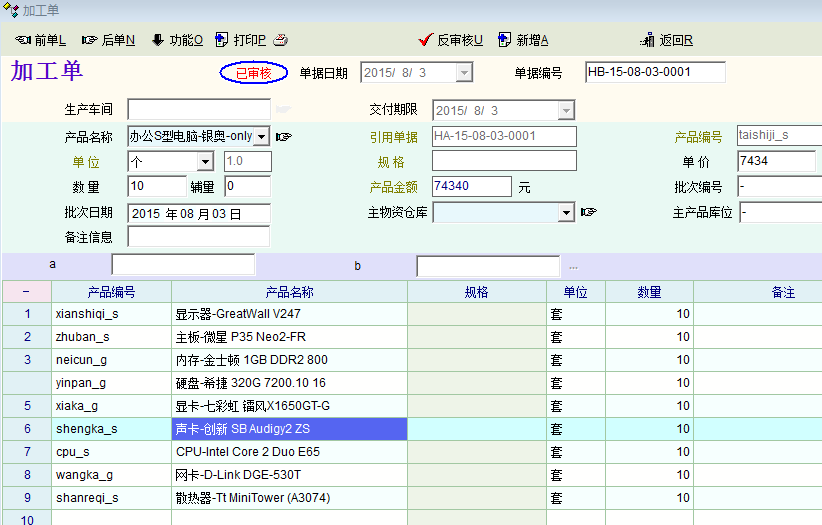Click the ellipsis button next to field b

click(x=573, y=266)
